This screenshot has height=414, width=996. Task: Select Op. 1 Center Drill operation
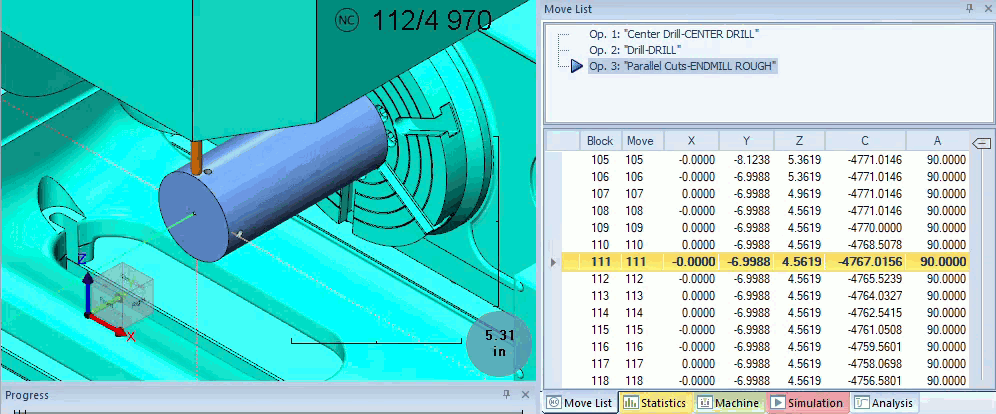pyautogui.click(x=673, y=33)
